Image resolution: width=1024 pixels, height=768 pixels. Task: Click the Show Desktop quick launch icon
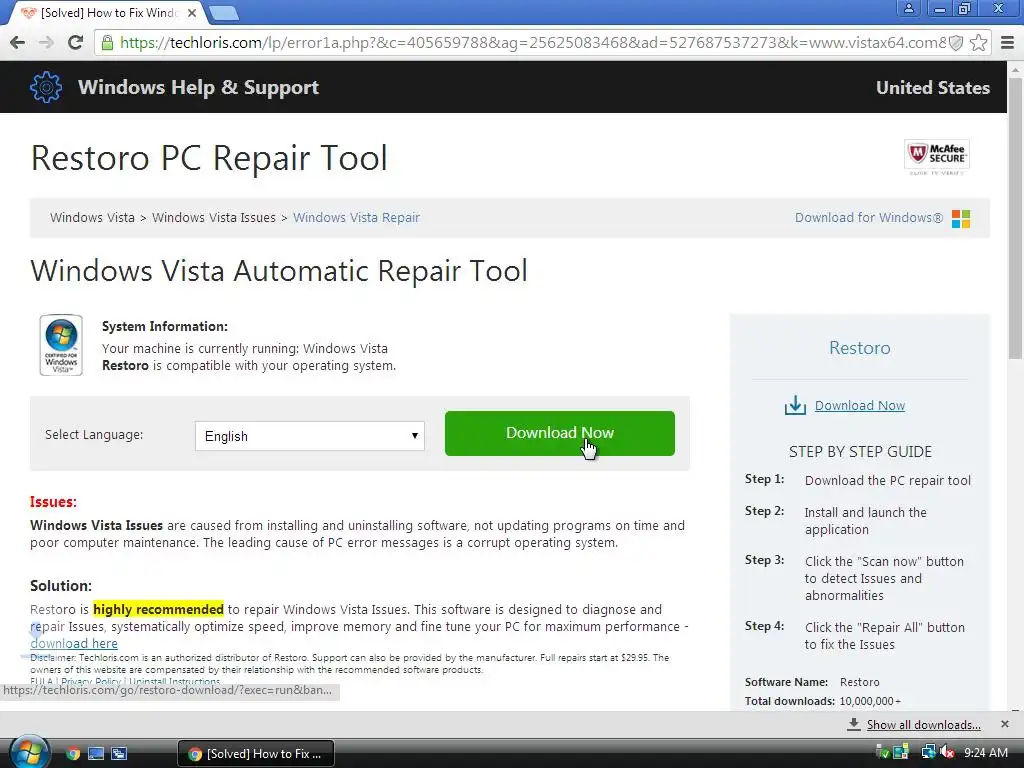[x=96, y=754]
